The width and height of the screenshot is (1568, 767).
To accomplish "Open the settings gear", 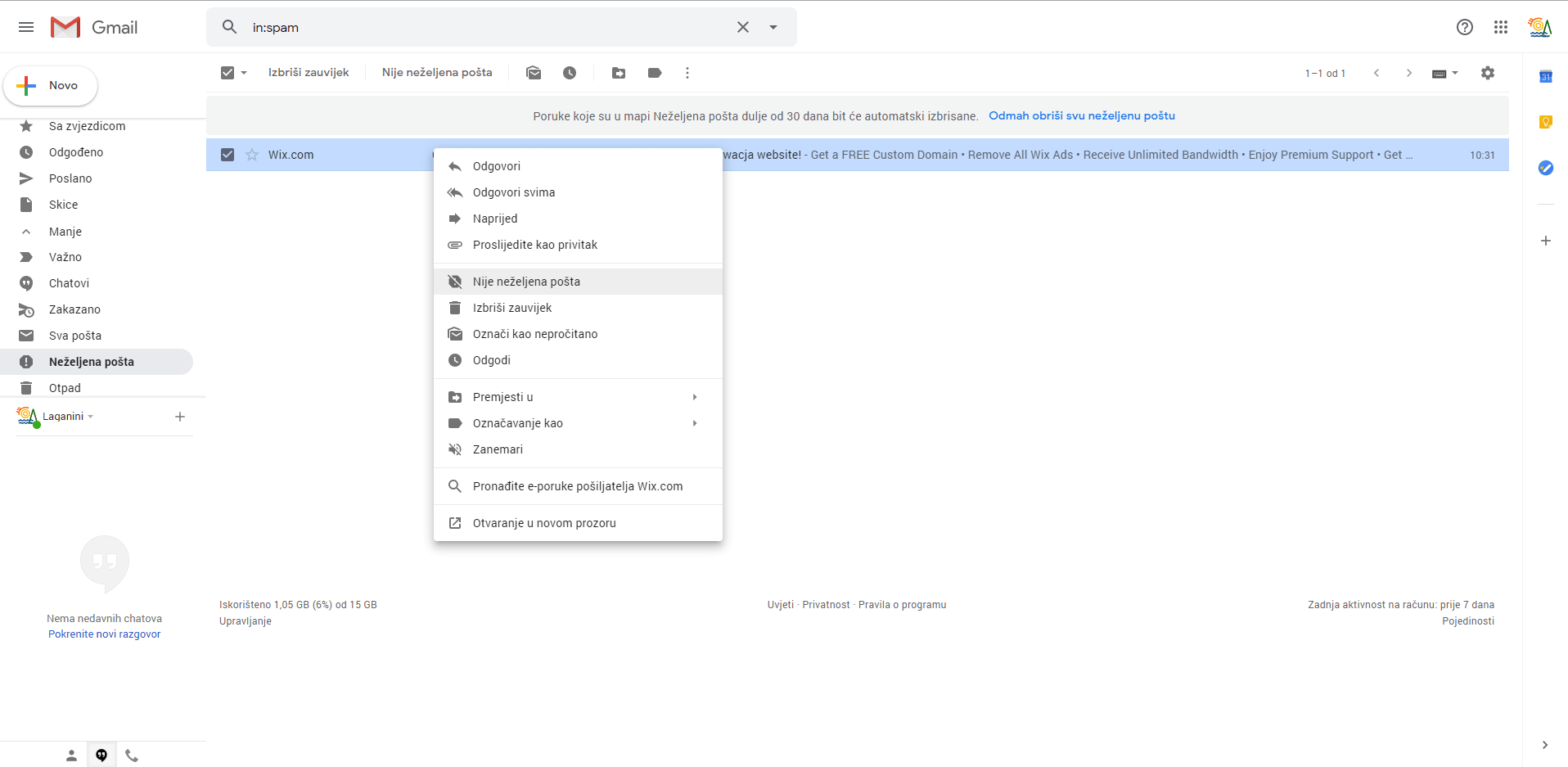I will [1488, 73].
